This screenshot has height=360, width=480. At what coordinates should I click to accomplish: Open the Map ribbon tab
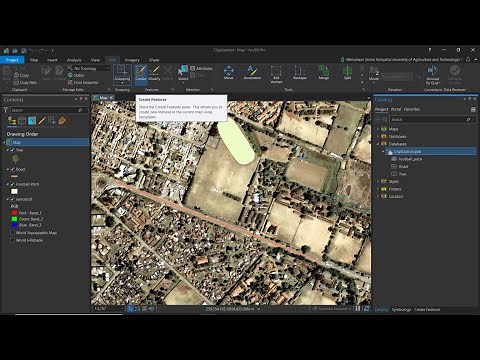coord(34,60)
